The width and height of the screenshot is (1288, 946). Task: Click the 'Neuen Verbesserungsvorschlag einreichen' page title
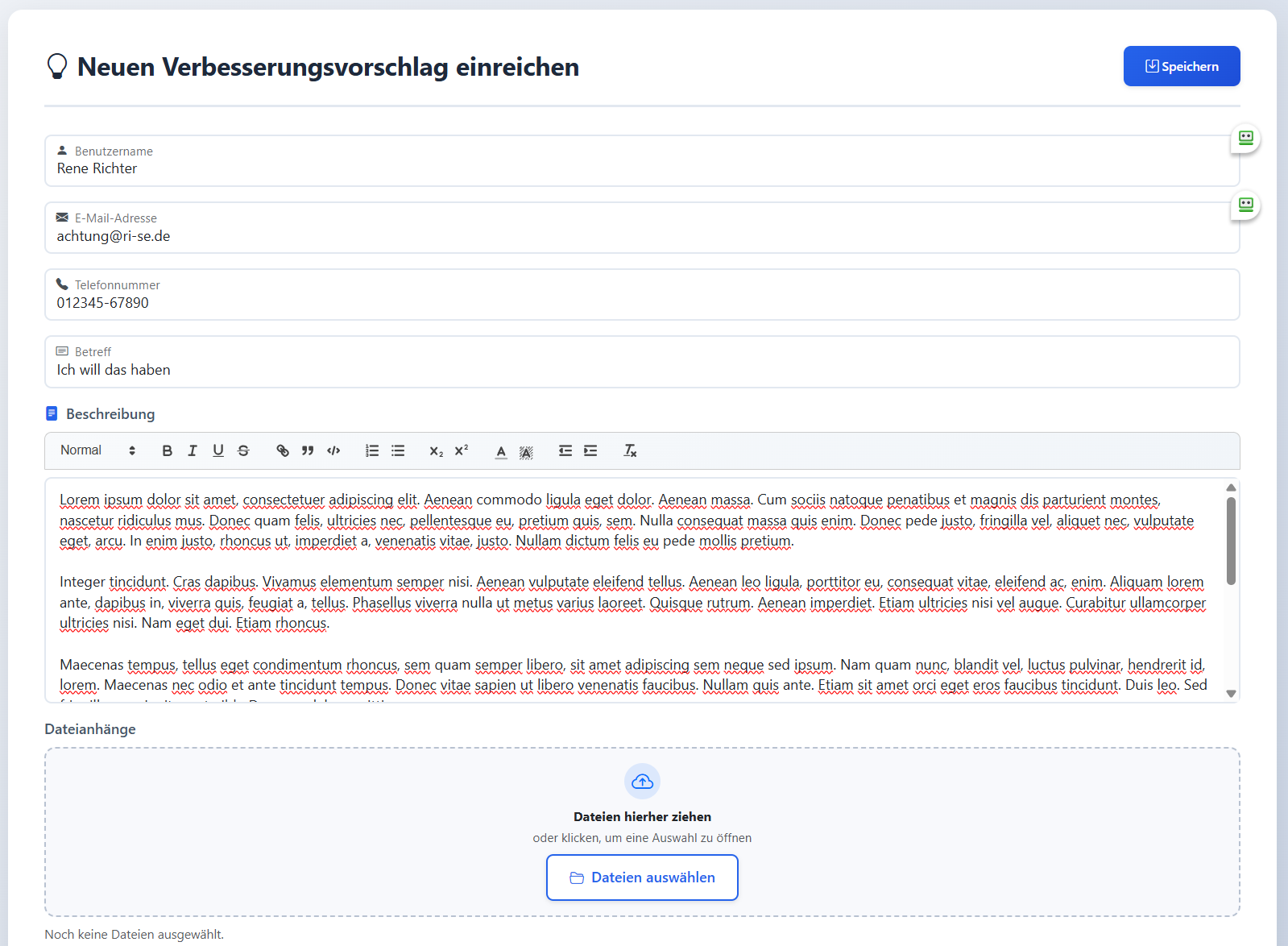[x=328, y=67]
